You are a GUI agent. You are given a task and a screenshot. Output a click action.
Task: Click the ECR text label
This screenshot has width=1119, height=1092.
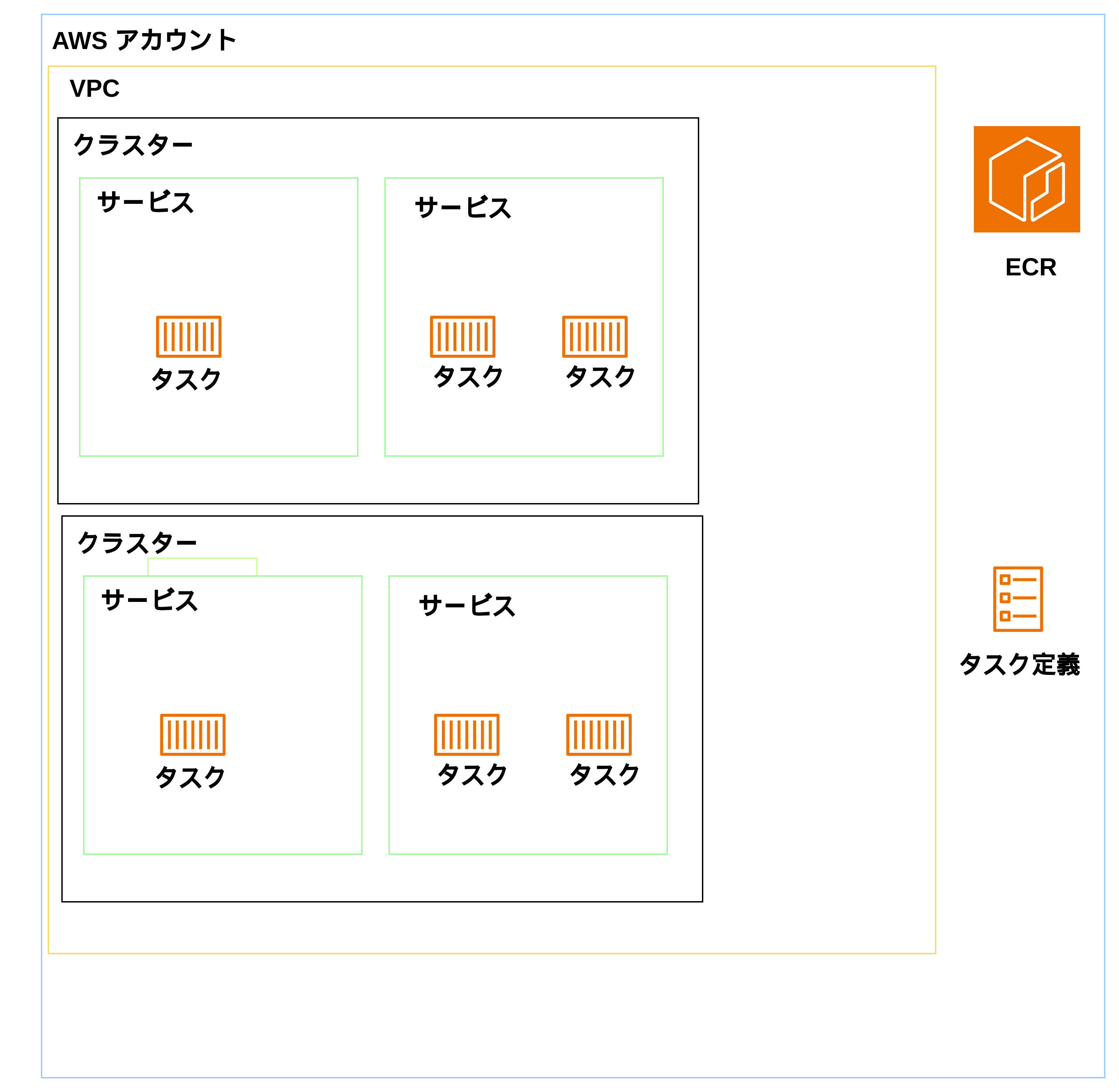click(1030, 267)
